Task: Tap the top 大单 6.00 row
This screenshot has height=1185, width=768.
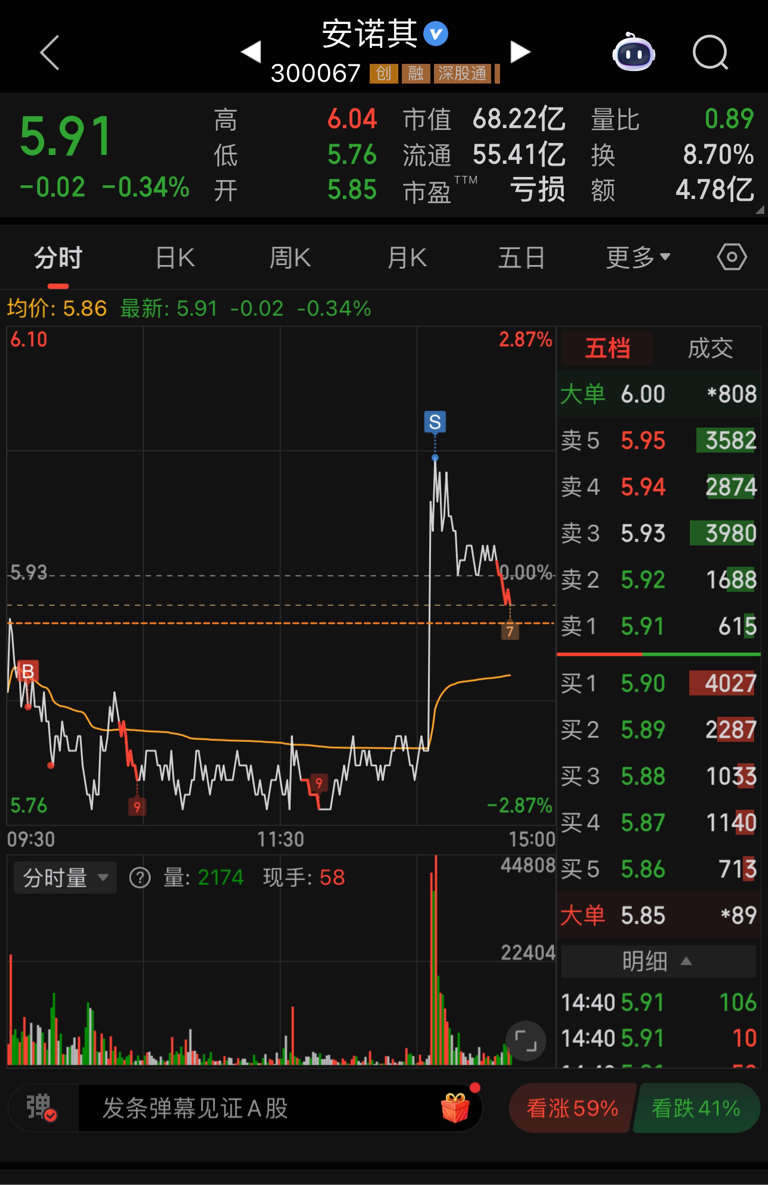Action: [x=658, y=394]
